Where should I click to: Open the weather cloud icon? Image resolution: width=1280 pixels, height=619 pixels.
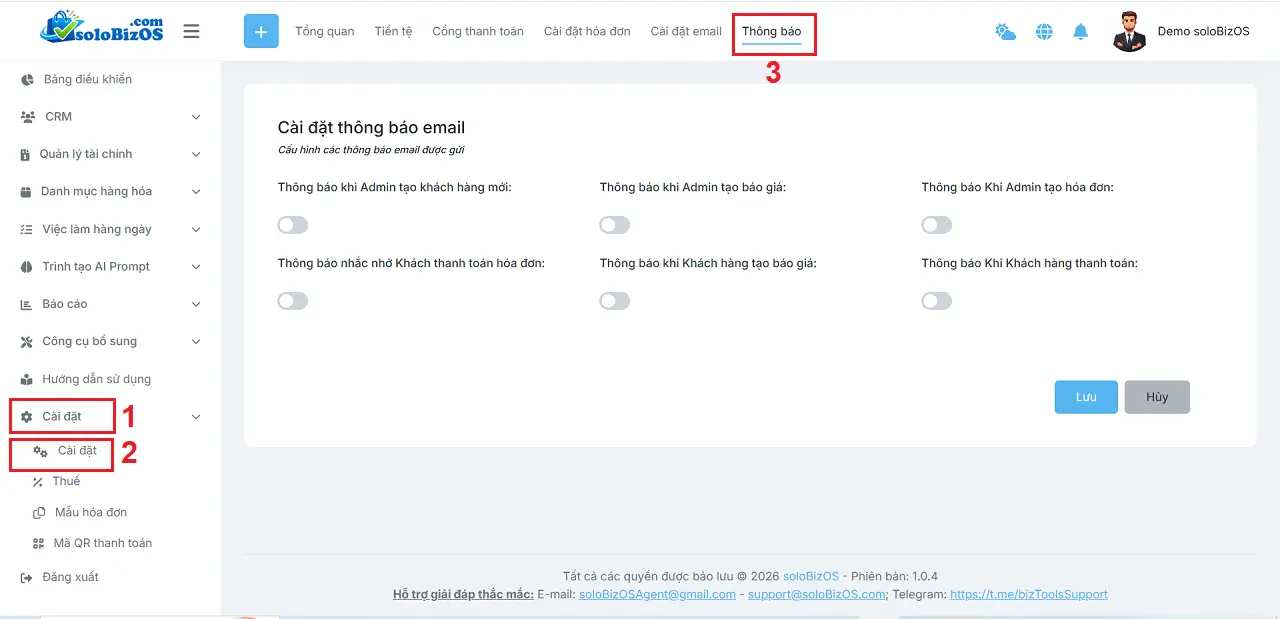pos(1005,32)
